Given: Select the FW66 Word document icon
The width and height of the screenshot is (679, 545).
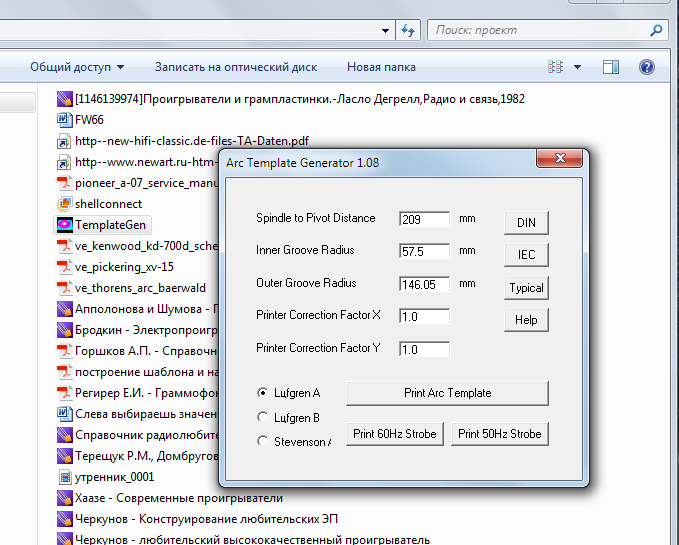Looking at the screenshot, I should 64,120.
